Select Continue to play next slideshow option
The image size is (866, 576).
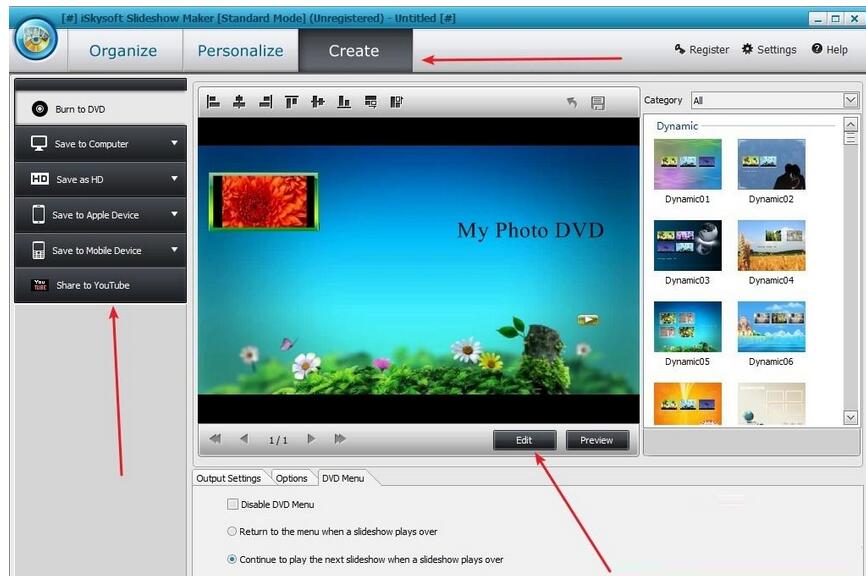[x=232, y=559]
